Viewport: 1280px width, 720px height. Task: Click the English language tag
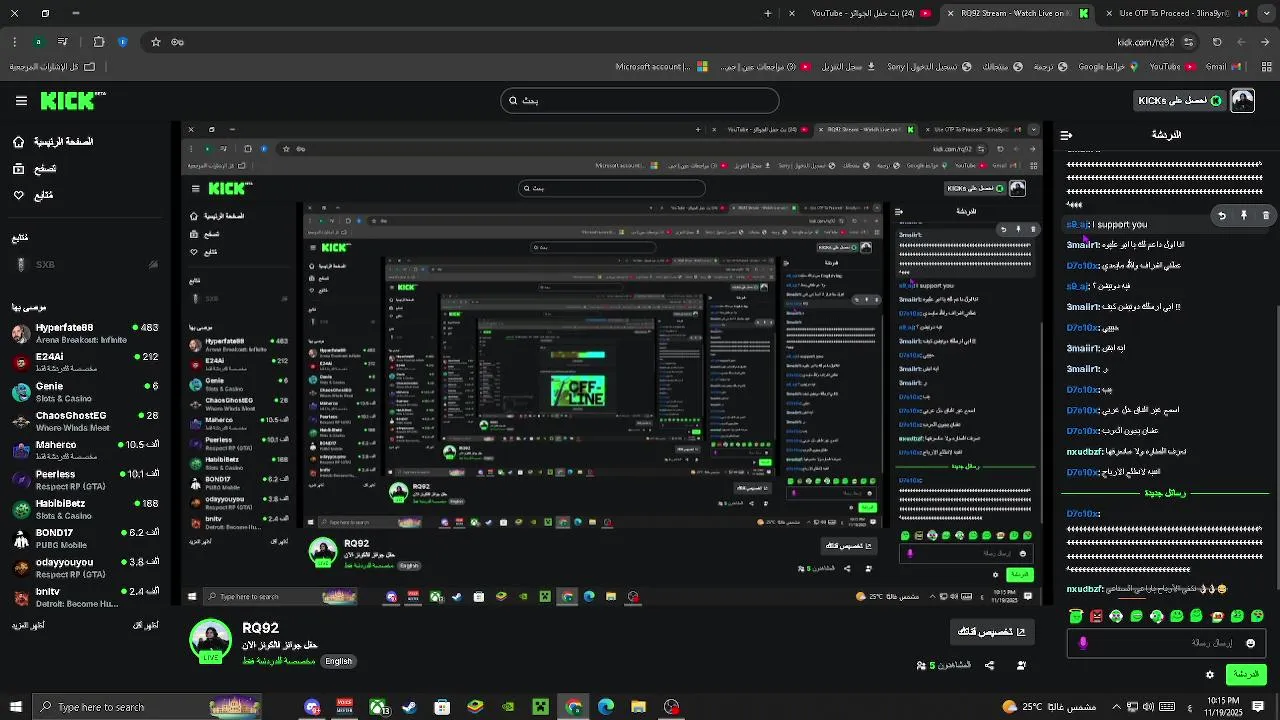click(338, 661)
